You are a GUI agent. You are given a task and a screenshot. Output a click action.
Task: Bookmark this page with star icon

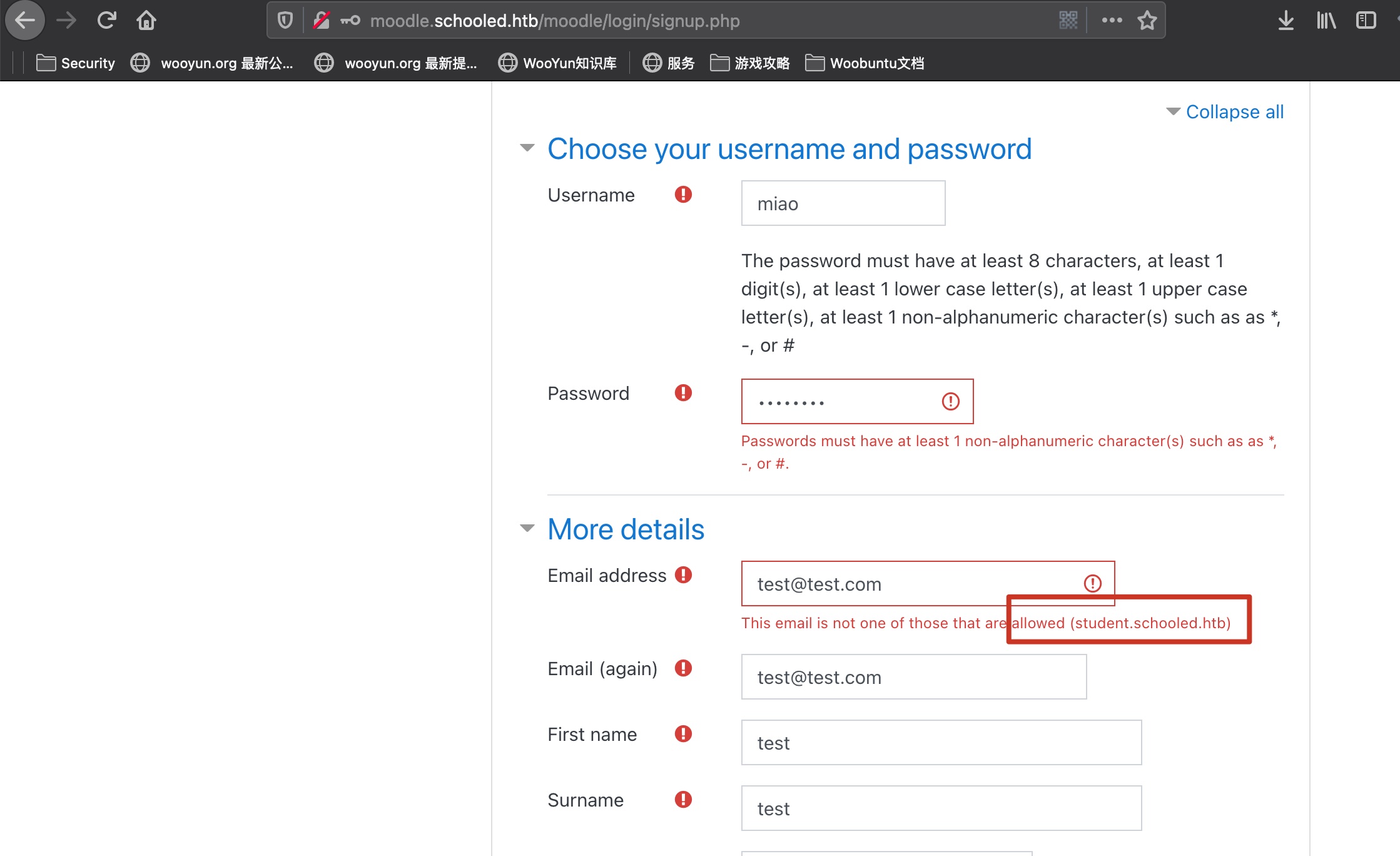[1147, 21]
